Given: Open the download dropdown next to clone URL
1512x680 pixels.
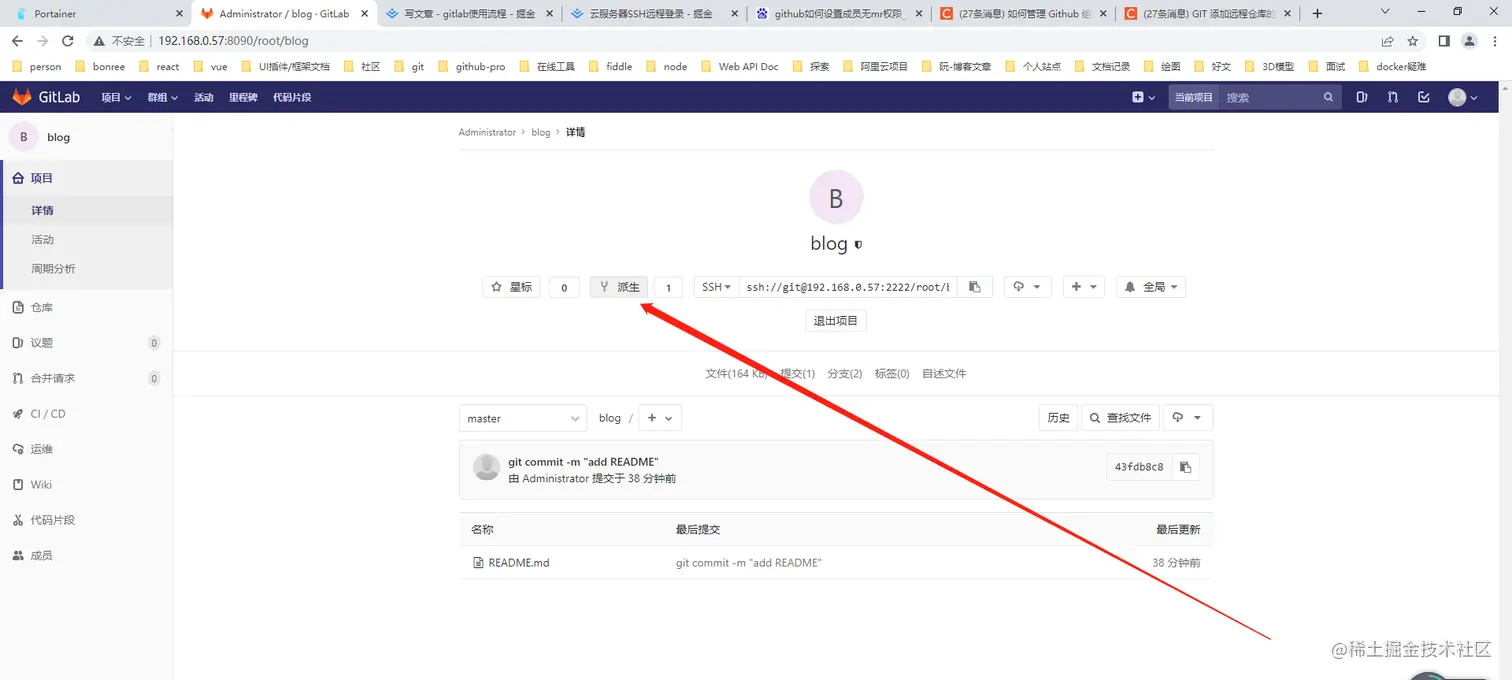Looking at the screenshot, I should tap(1027, 287).
